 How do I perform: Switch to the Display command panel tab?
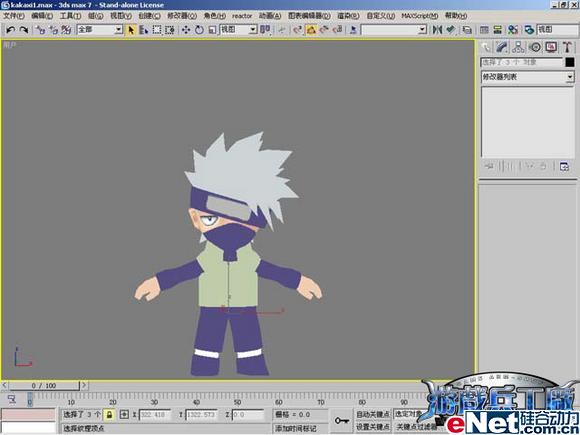[551, 47]
